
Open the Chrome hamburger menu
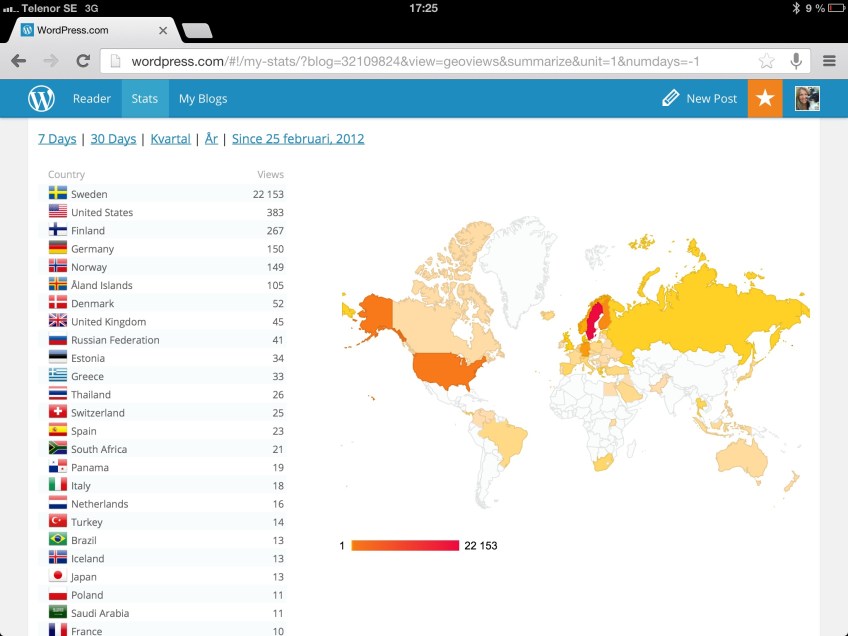point(829,61)
